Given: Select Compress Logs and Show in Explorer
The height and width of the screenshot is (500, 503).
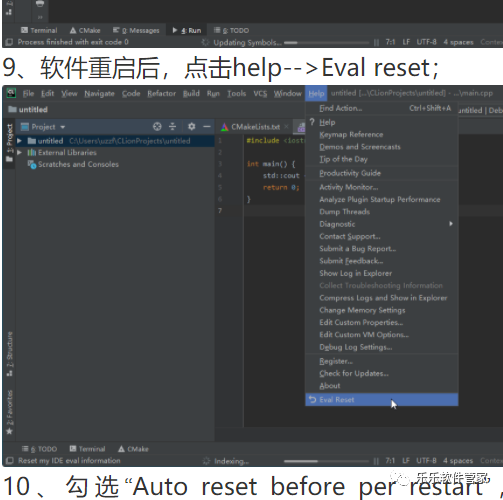Looking at the screenshot, I should point(382,298).
